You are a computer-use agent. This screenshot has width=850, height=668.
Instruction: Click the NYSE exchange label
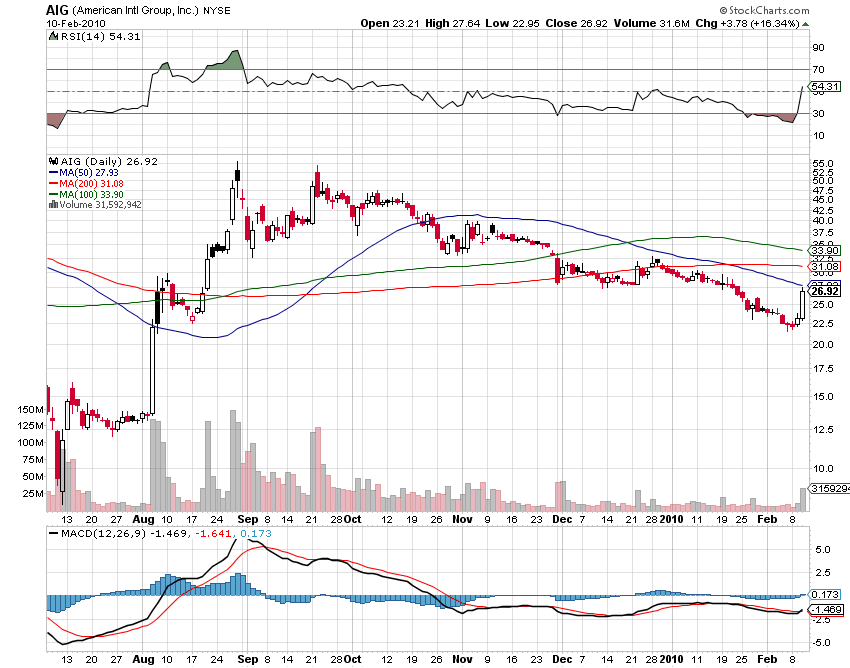pyautogui.click(x=217, y=10)
